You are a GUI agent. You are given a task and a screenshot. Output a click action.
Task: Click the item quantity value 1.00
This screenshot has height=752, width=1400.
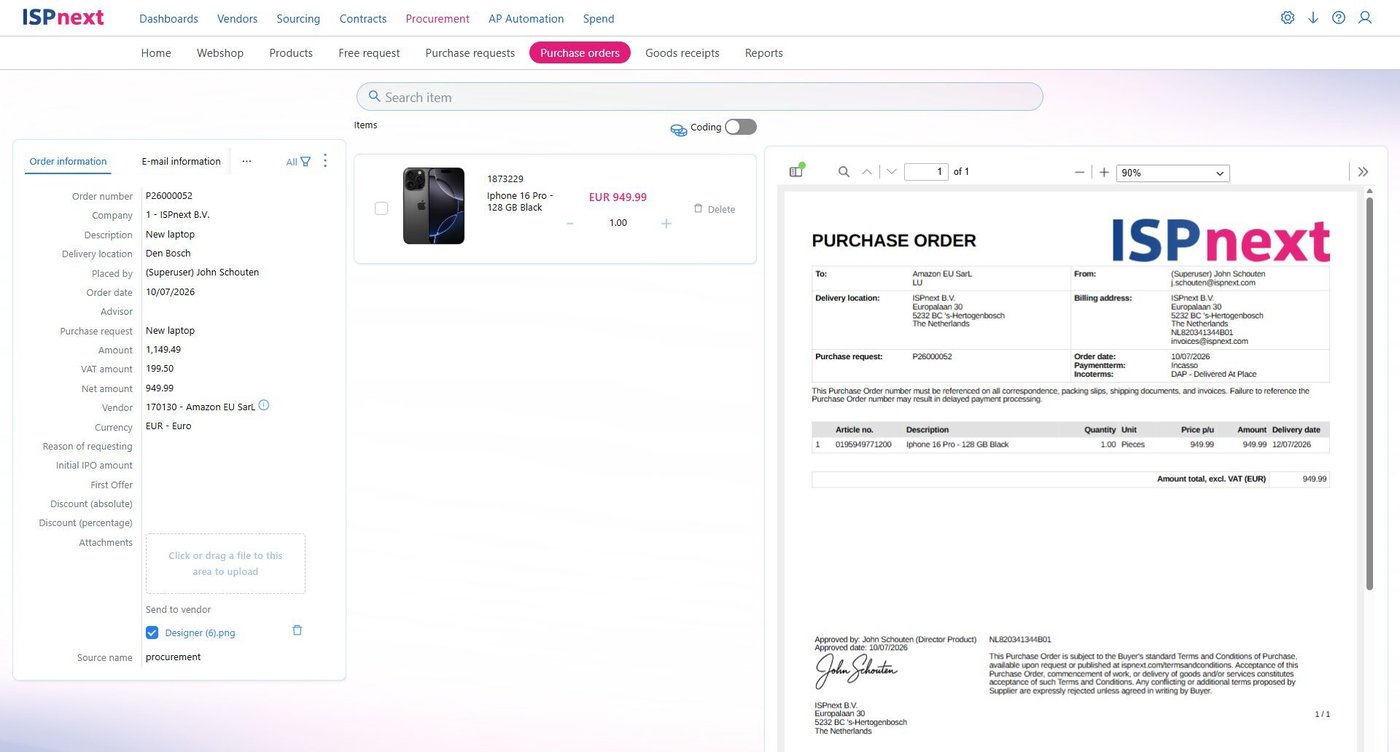click(618, 223)
